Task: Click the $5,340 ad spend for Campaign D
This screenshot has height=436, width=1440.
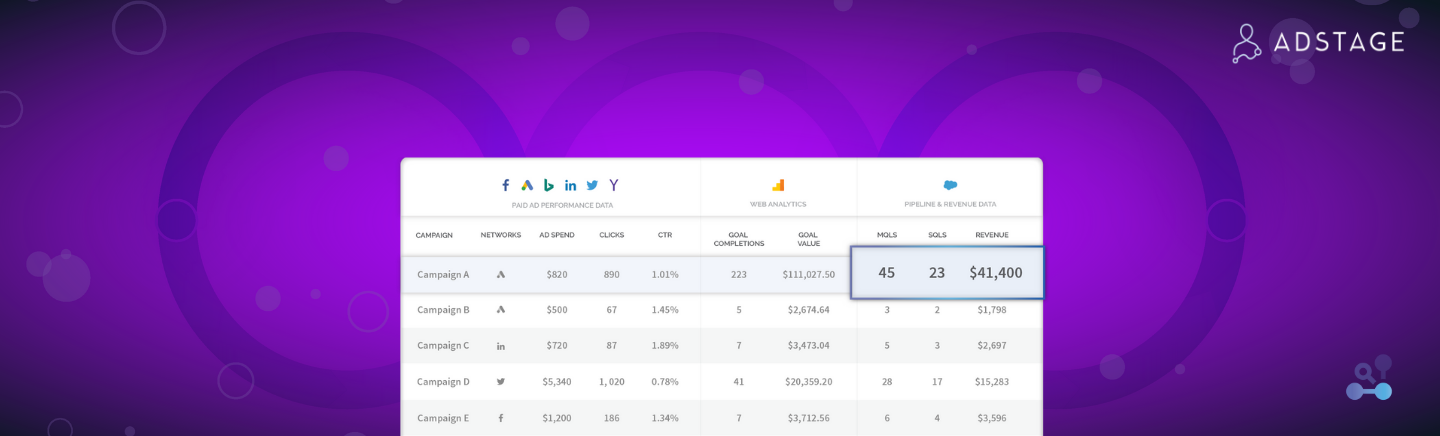Action: click(557, 382)
